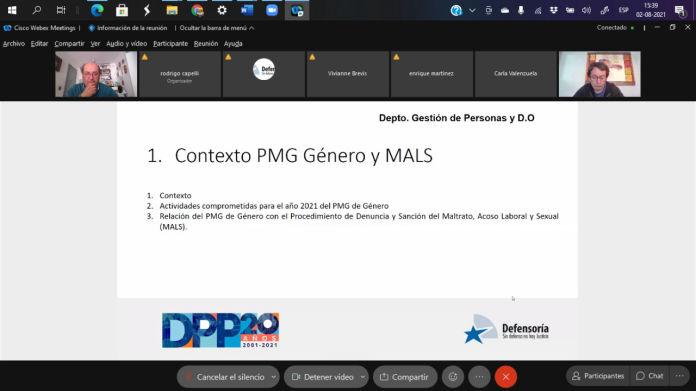696x391 pixels.
Task: Open the Chat panel
Action: 649,376
